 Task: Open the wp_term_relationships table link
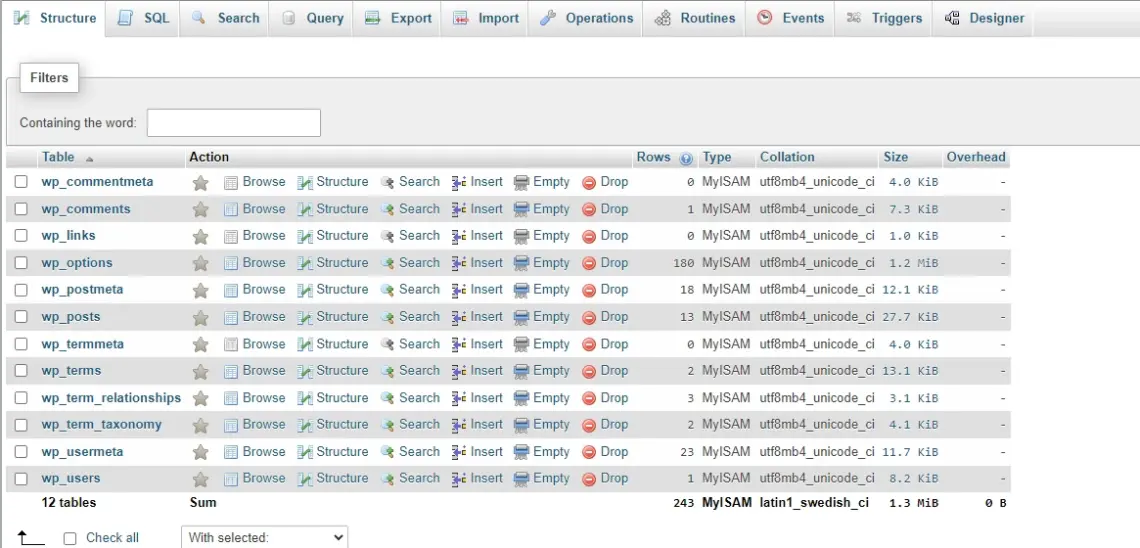111,398
